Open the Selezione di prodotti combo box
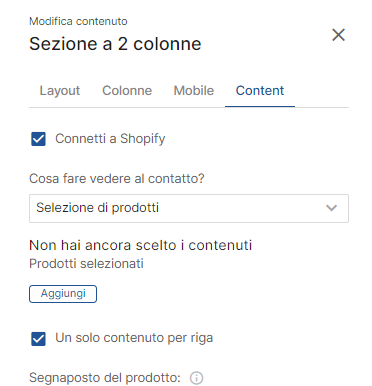 [189, 208]
